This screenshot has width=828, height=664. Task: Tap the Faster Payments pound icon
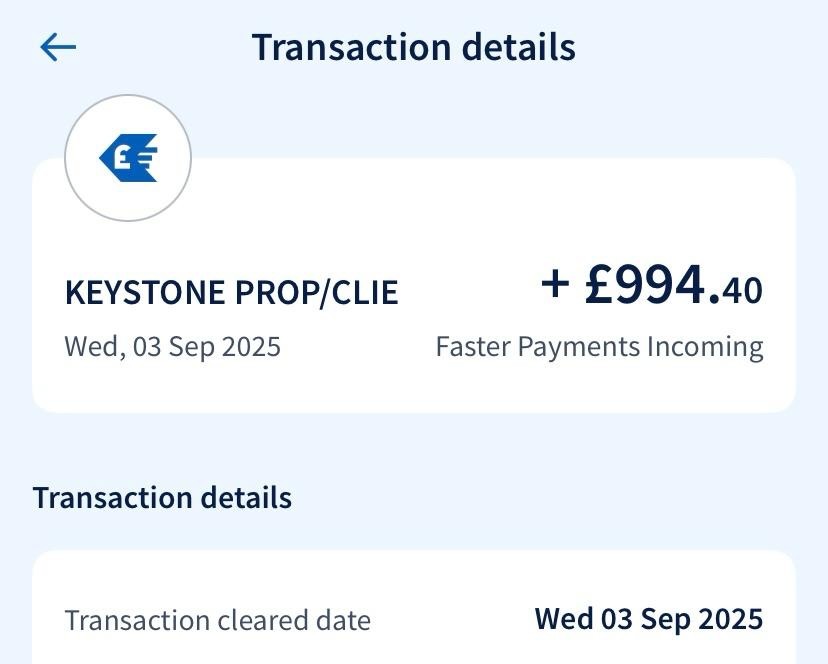pyautogui.click(x=128, y=158)
